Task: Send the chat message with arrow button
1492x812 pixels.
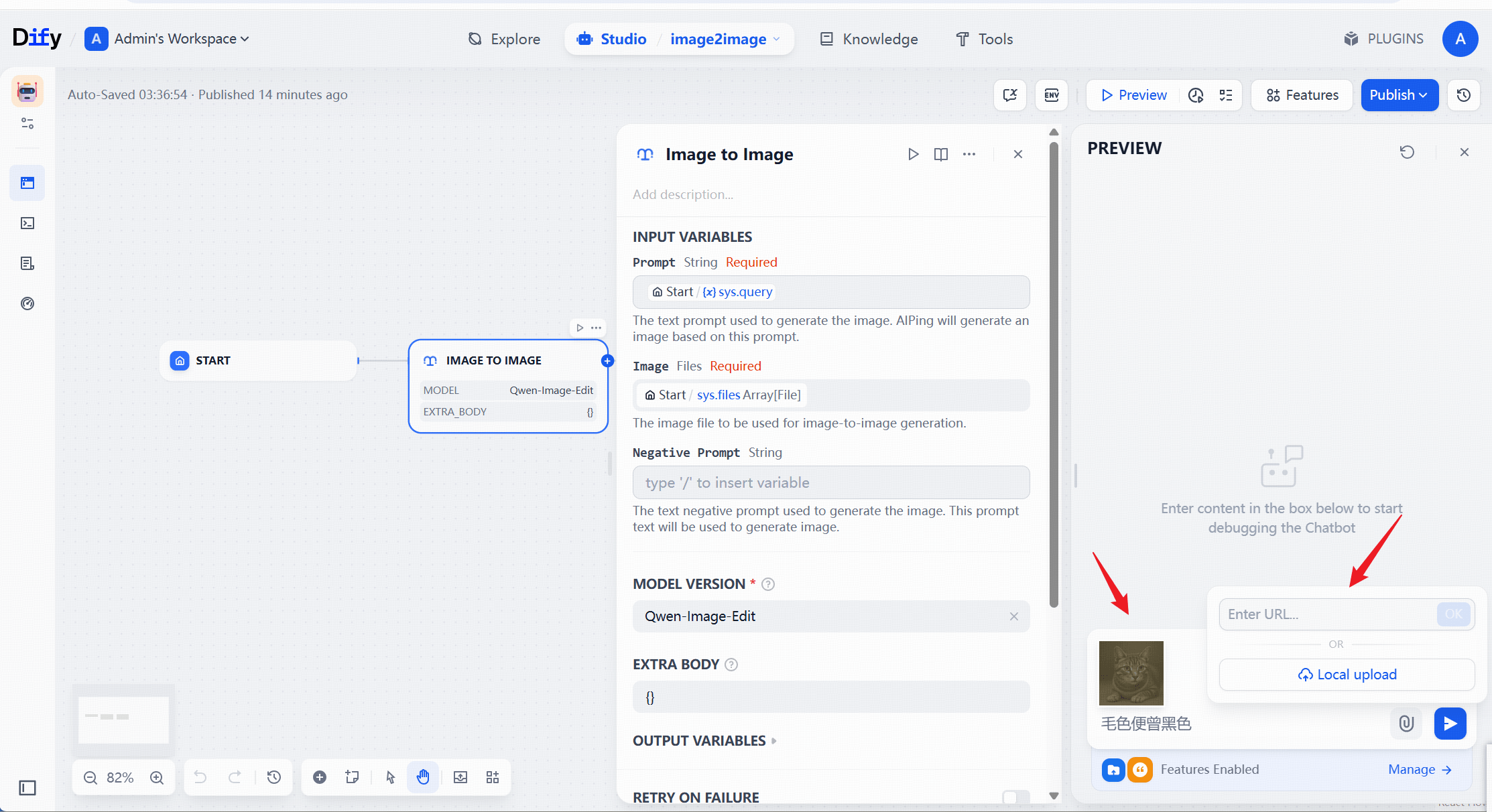Action: [1450, 724]
